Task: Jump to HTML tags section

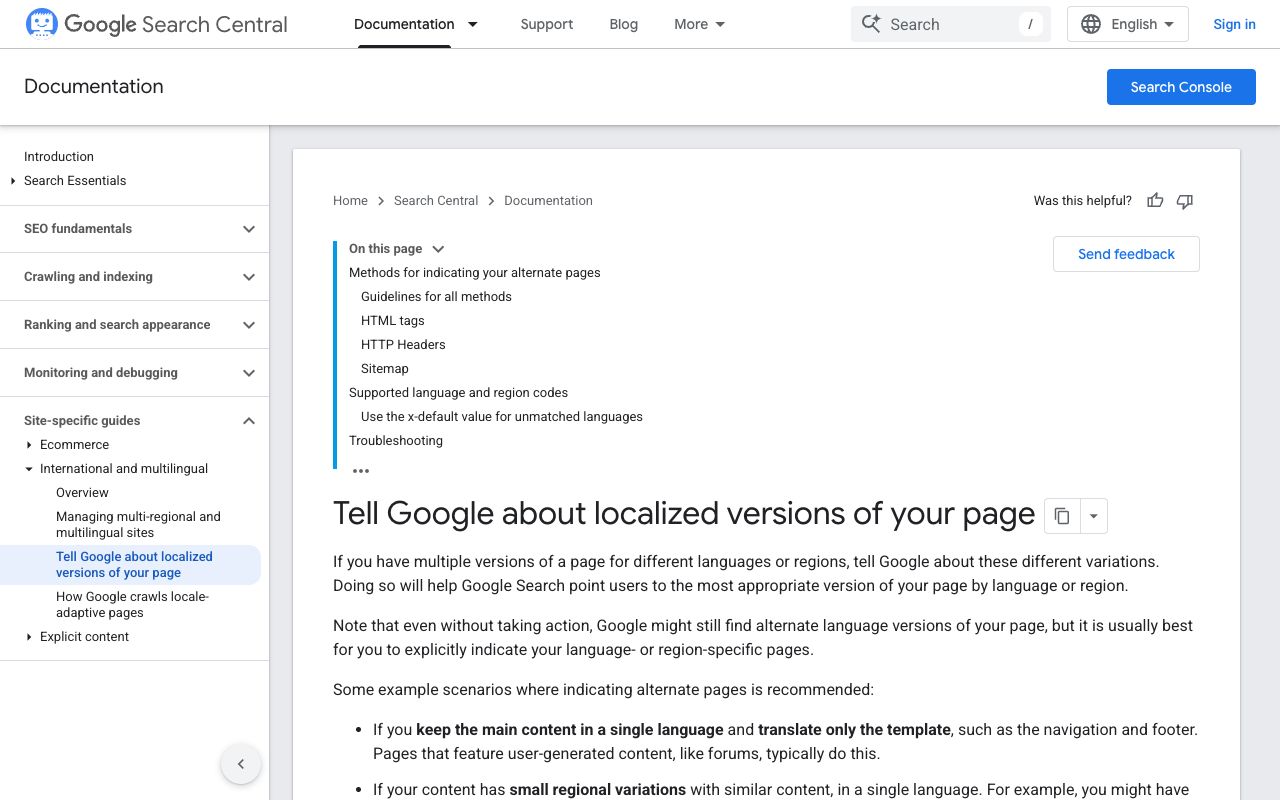Action: (392, 321)
